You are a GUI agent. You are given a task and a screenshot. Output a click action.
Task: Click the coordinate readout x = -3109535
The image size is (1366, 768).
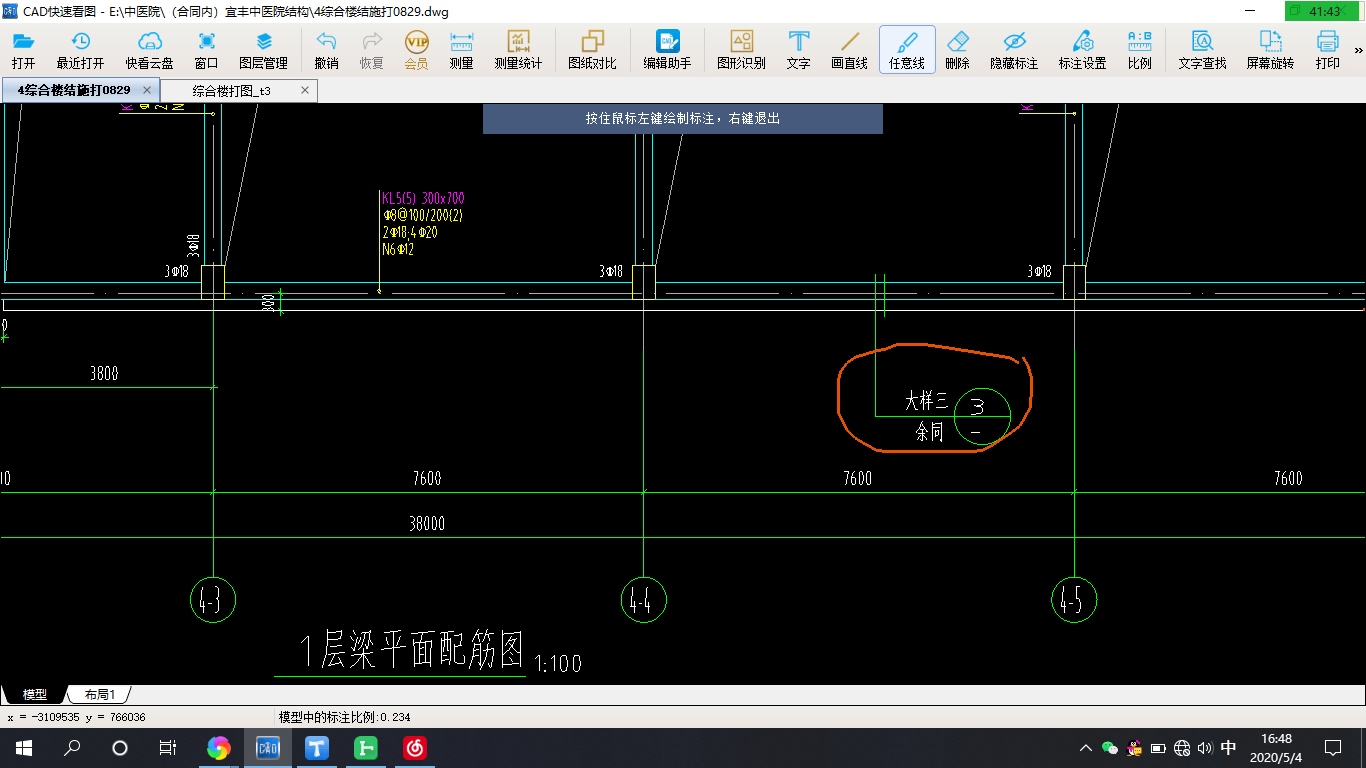pos(76,717)
